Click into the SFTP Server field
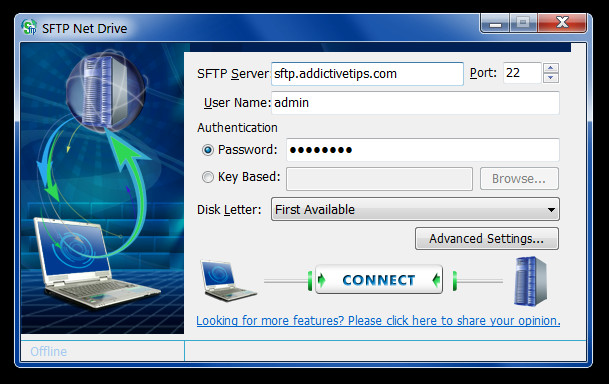This screenshot has height=384, width=609. [367, 74]
